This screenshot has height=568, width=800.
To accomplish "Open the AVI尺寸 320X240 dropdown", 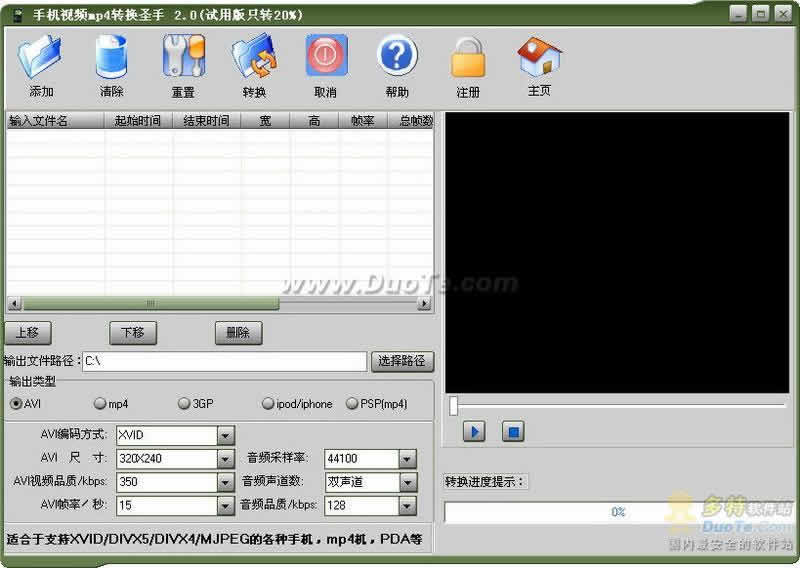I will pos(226,459).
